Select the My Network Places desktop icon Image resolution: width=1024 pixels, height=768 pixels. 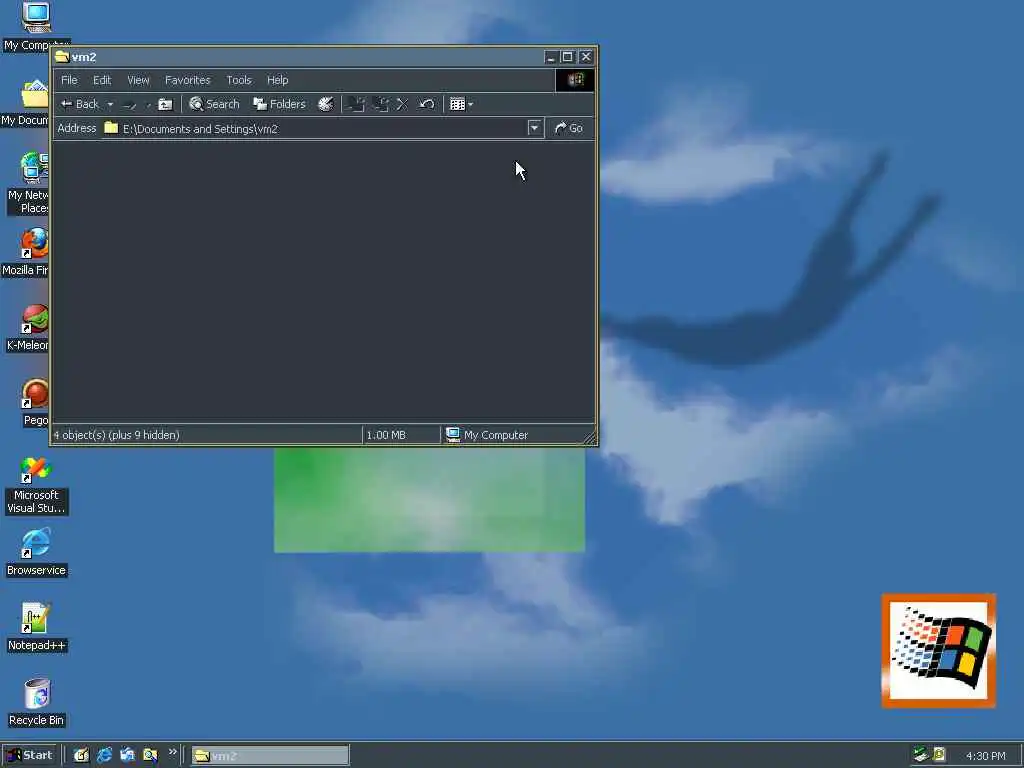27,183
